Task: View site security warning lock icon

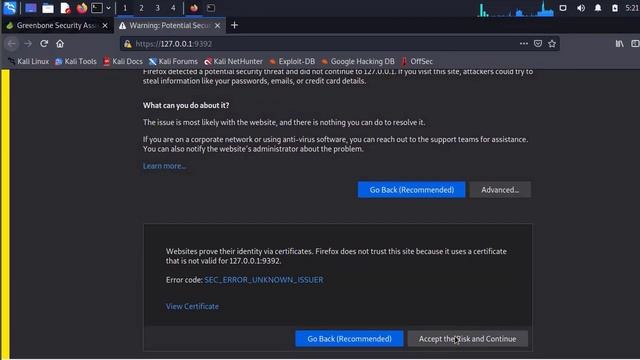Action: pos(128,44)
